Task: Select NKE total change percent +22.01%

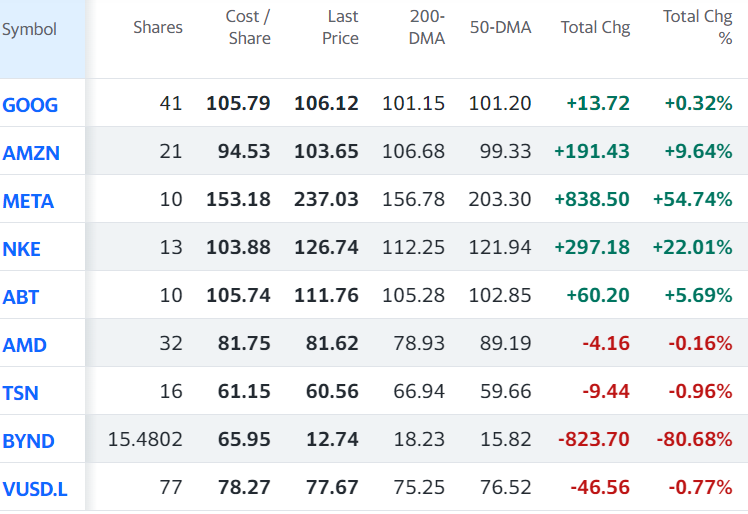Action: [x=693, y=248]
